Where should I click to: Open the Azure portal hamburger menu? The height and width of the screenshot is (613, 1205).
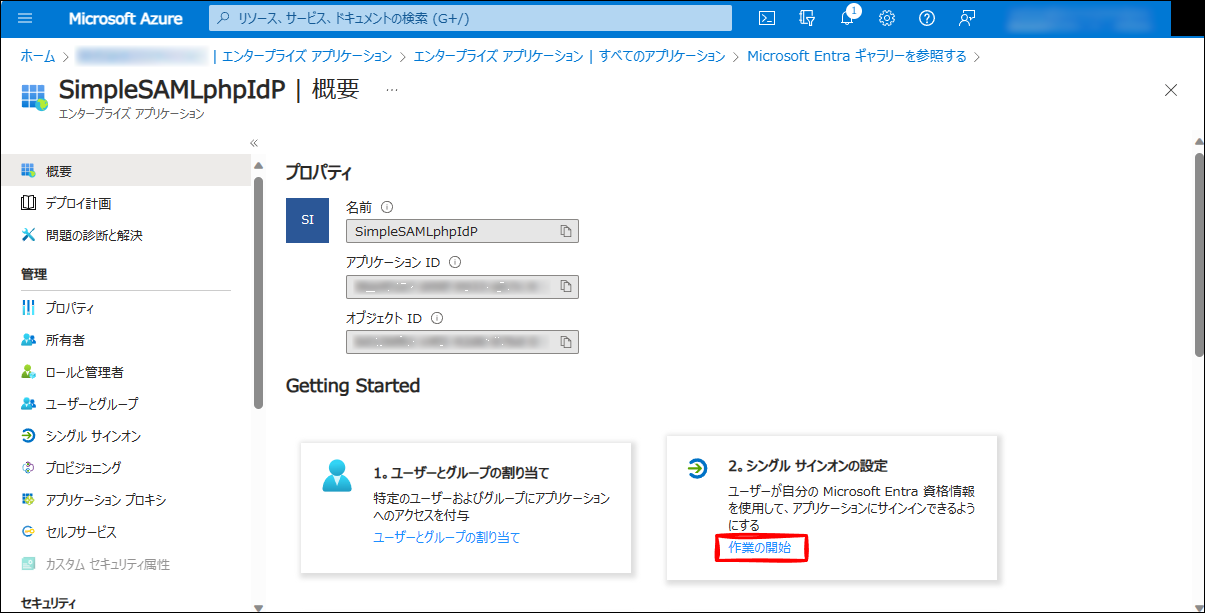pyautogui.click(x=26, y=18)
